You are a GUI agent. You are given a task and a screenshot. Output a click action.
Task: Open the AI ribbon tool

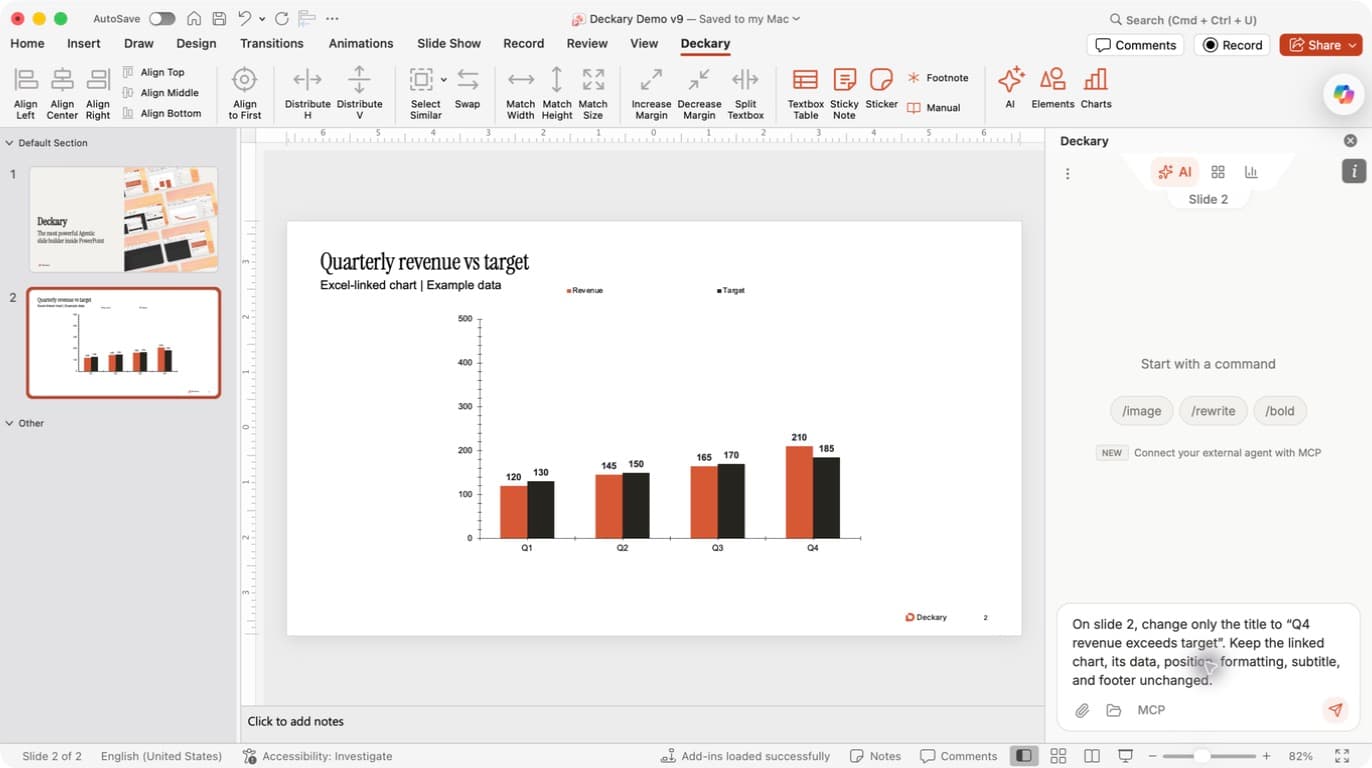tap(1011, 88)
